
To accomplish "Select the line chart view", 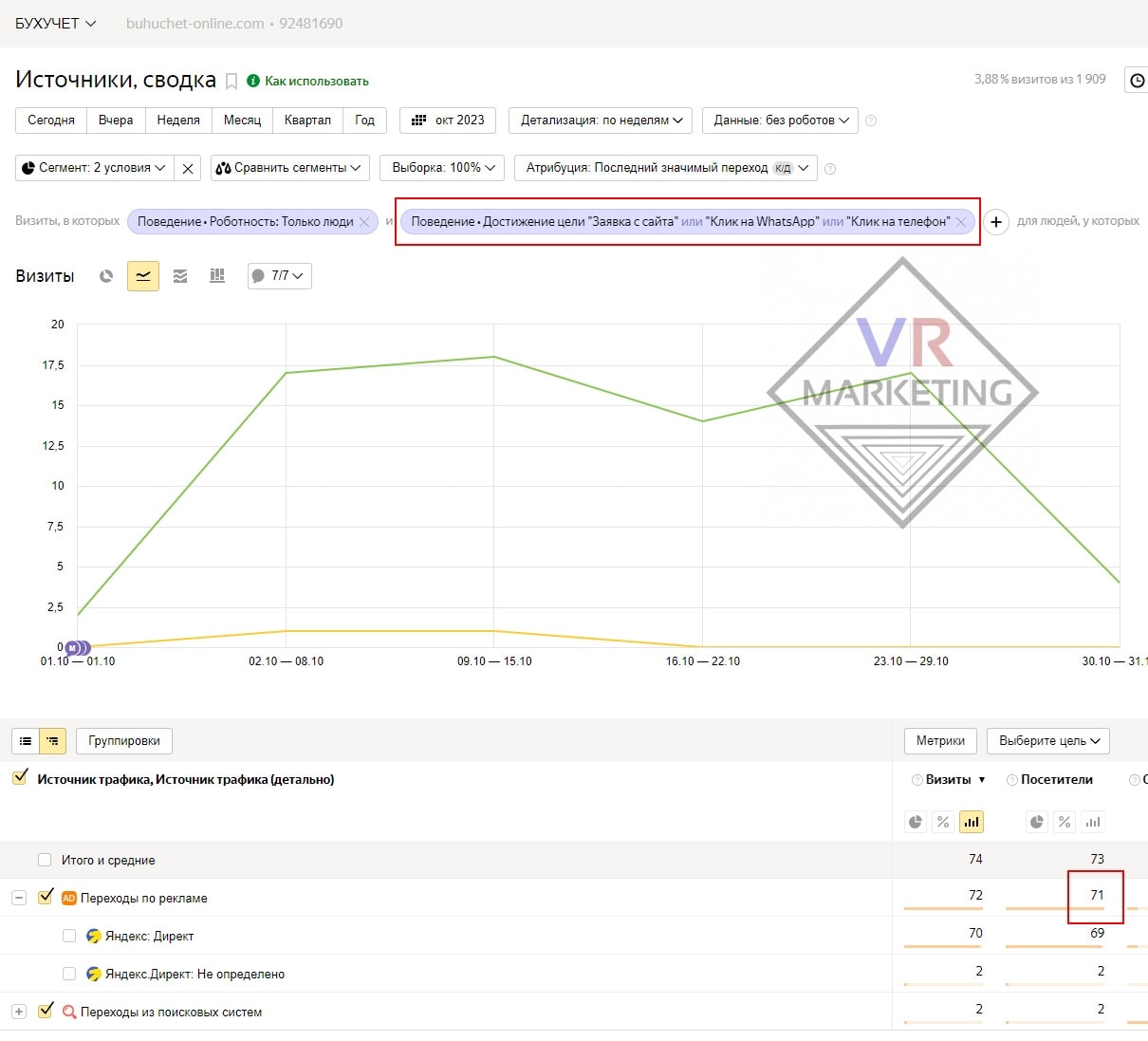I will 143,276.
